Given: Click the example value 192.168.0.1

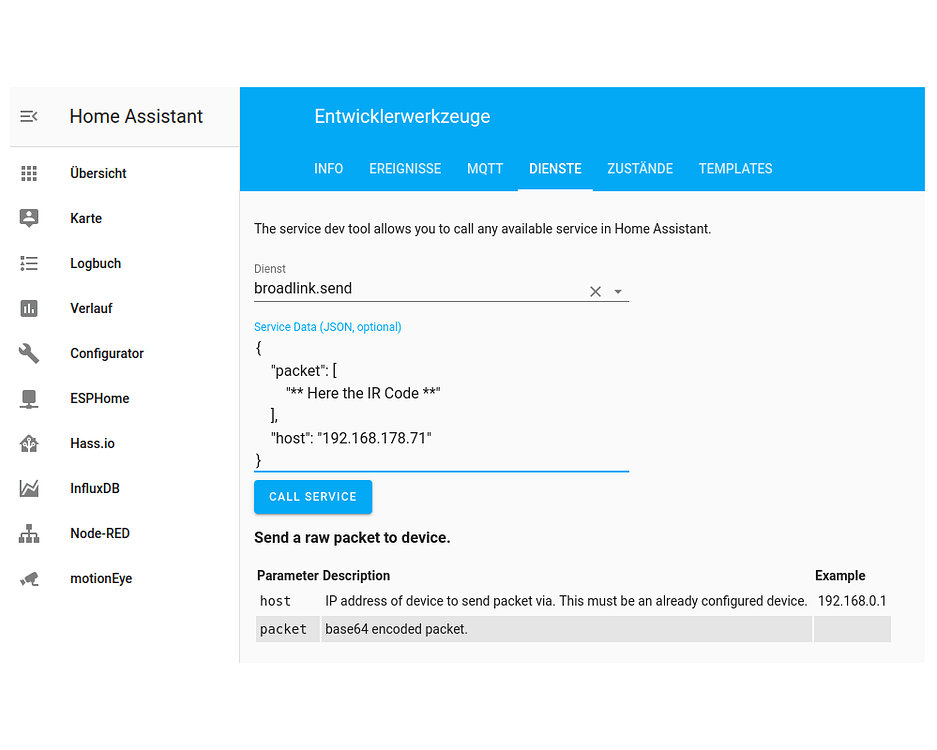Looking at the screenshot, I should pos(852,601).
